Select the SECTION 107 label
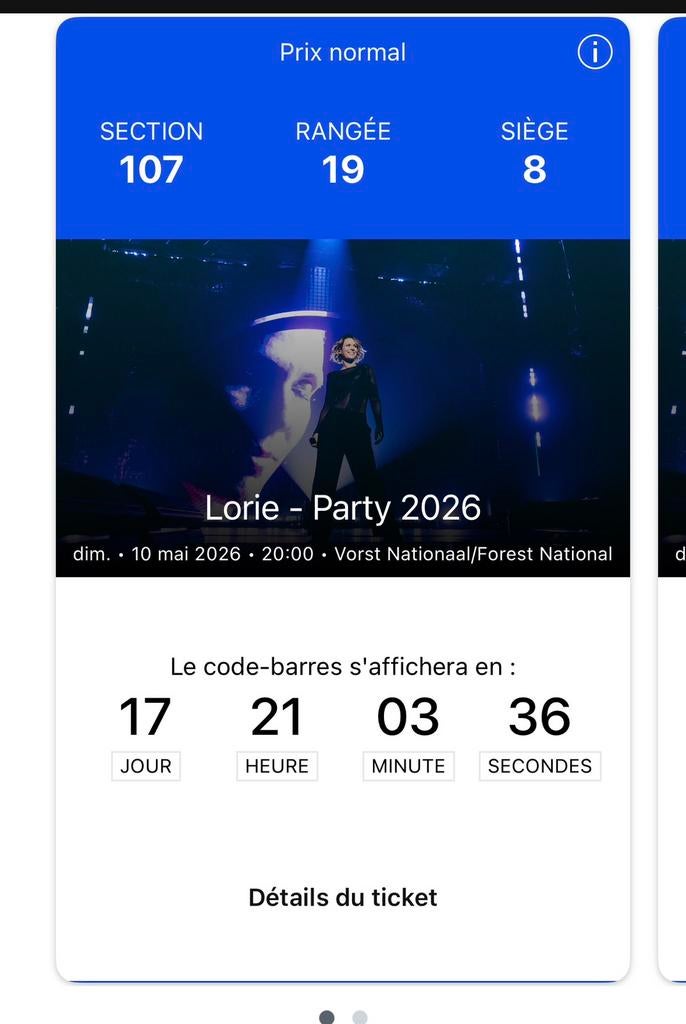686x1024 pixels. click(x=150, y=150)
